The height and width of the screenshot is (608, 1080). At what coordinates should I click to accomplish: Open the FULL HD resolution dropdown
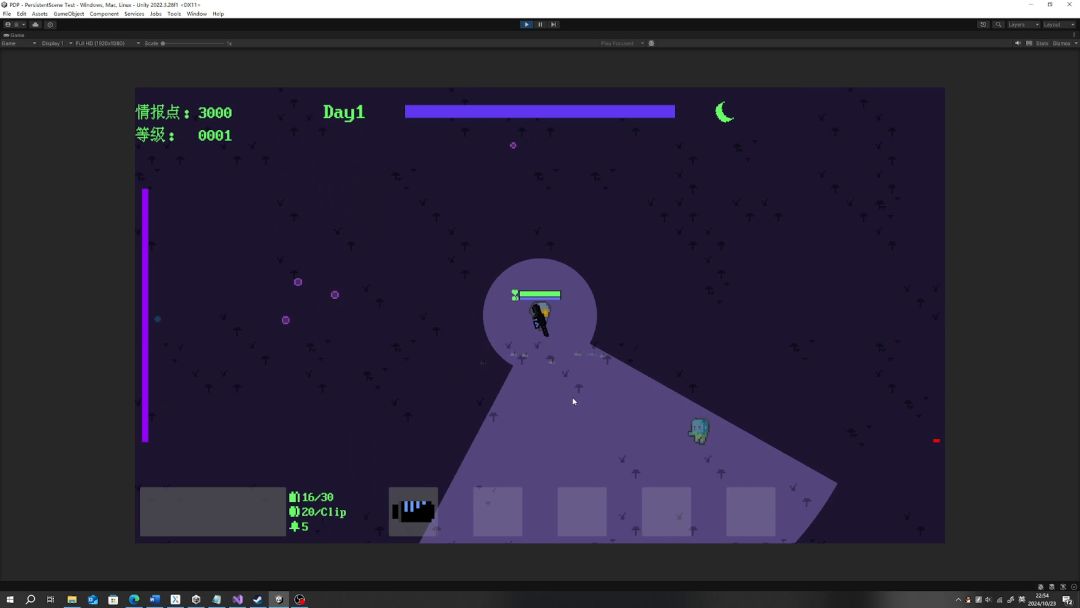107,43
